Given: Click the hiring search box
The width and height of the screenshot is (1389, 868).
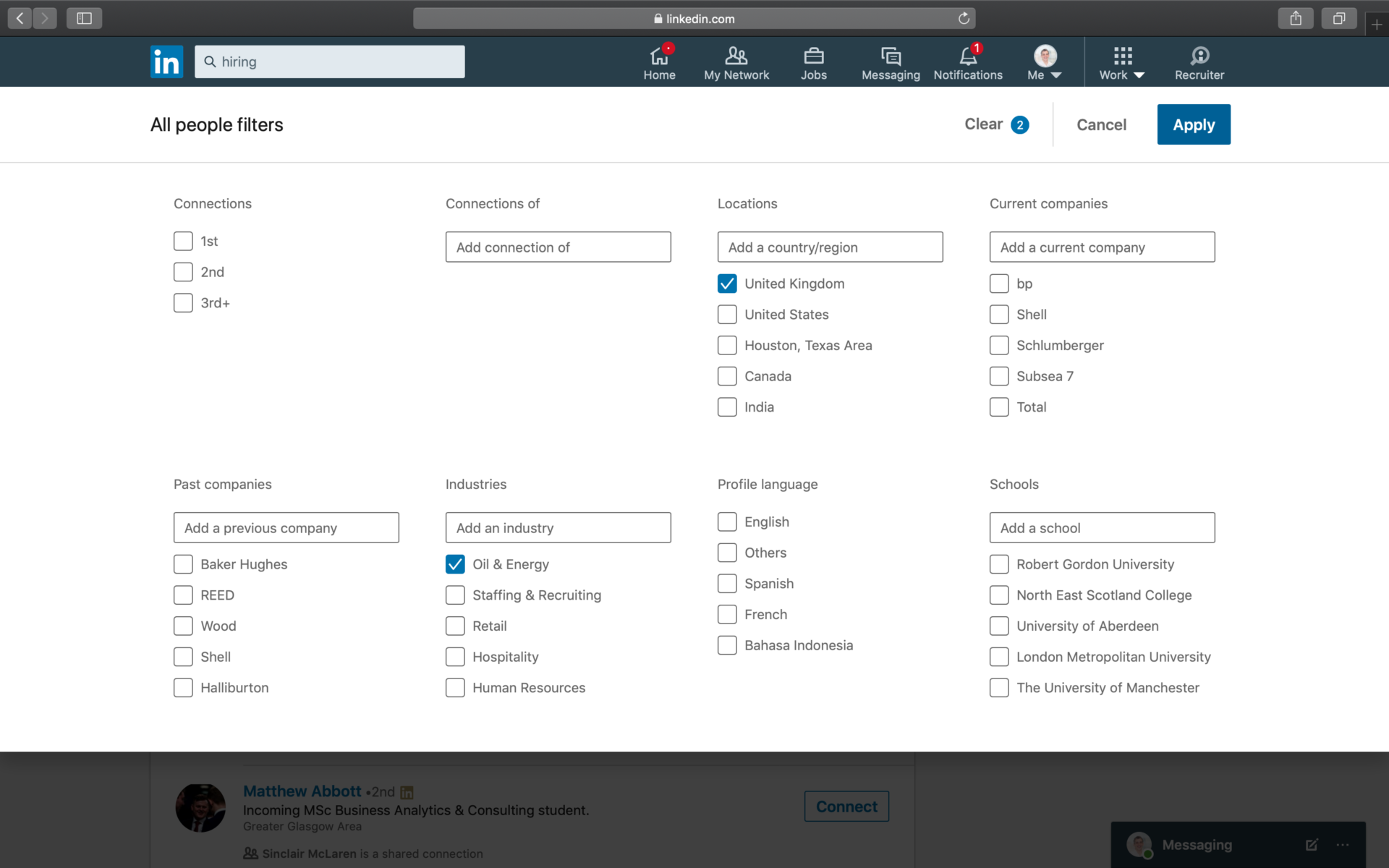Looking at the screenshot, I should coord(329,61).
